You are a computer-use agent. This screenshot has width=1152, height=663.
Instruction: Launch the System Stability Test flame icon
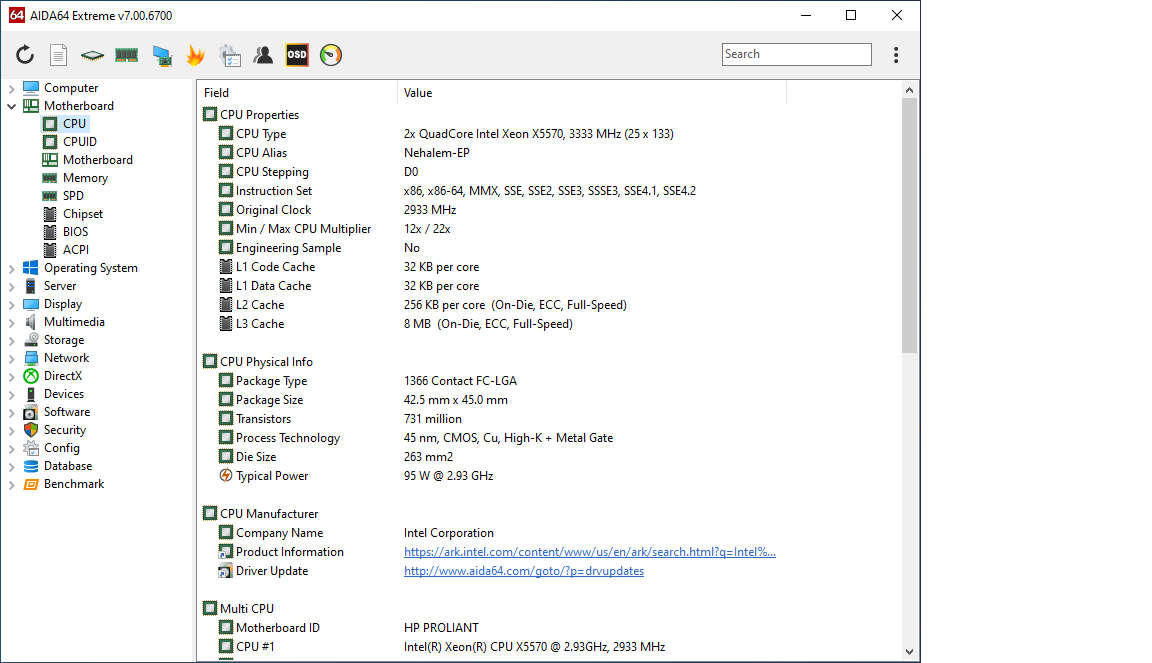click(x=196, y=54)
